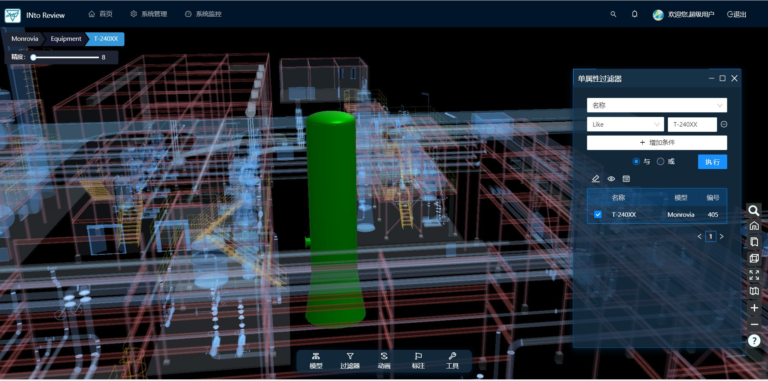Open the 系统管理 system management menu
Viewport: 768px width, 381px height.
[149, 14]
